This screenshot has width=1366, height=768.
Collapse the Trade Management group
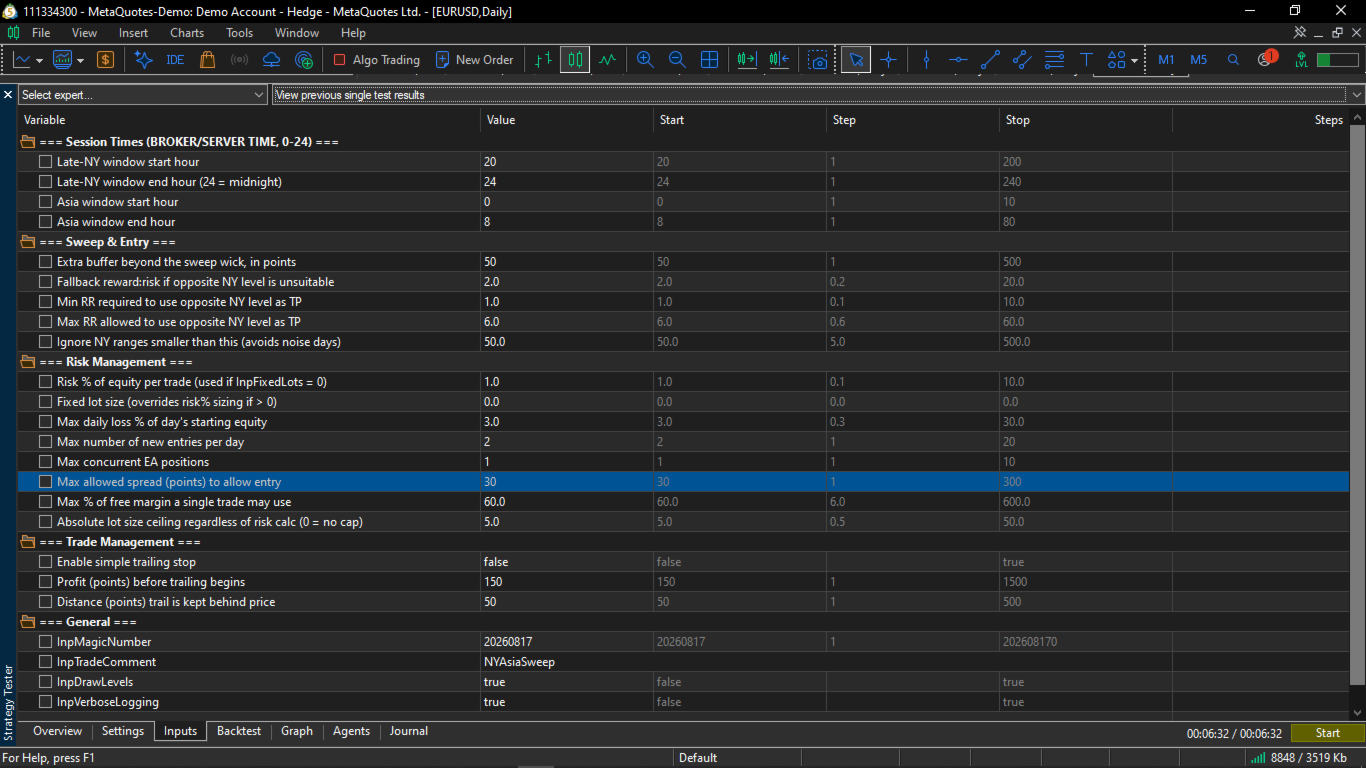(28, 542)
